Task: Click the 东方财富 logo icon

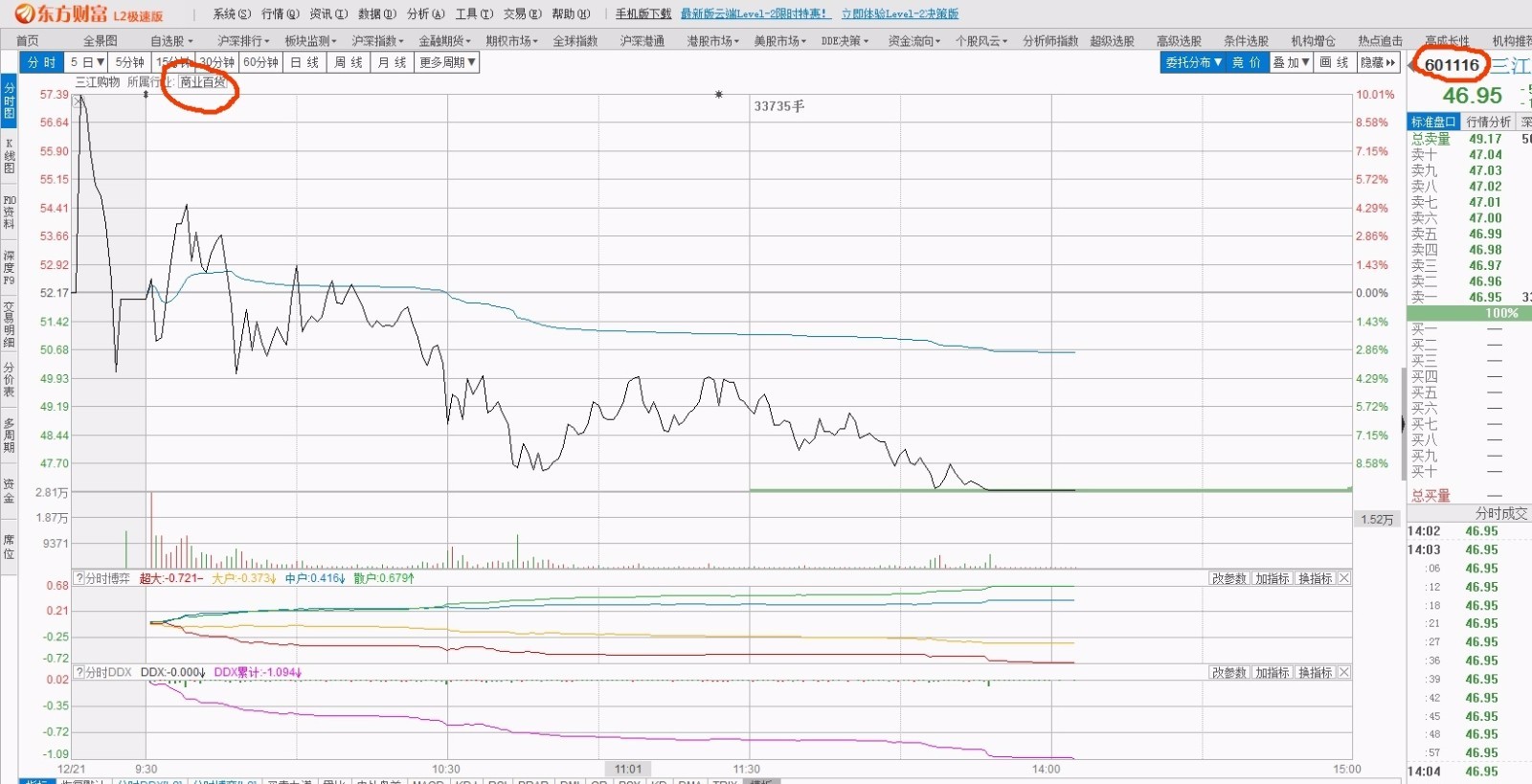Action: click(25, 13)
